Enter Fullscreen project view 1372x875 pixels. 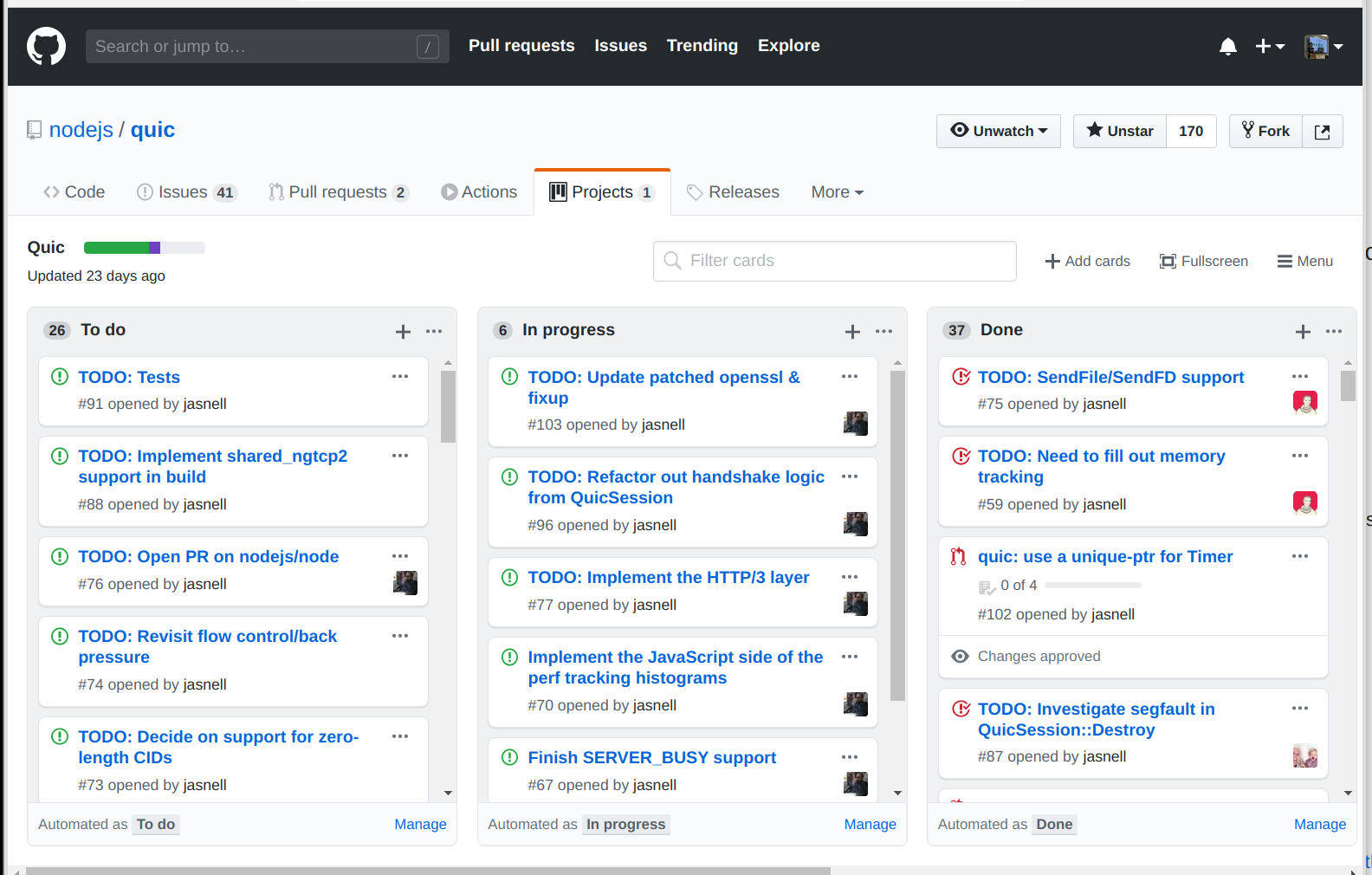click(1204, 262)
